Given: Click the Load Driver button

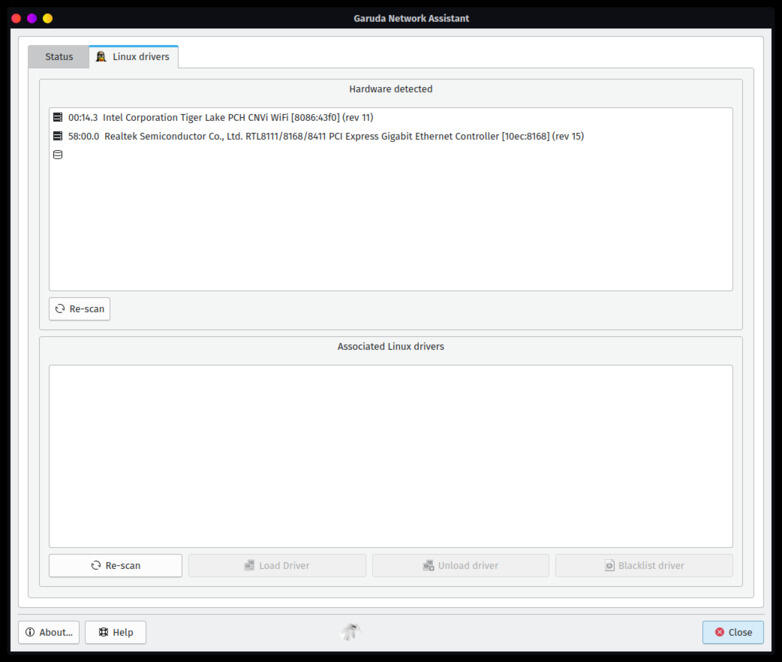Looking at the screenshot, I should coord(277,566).
